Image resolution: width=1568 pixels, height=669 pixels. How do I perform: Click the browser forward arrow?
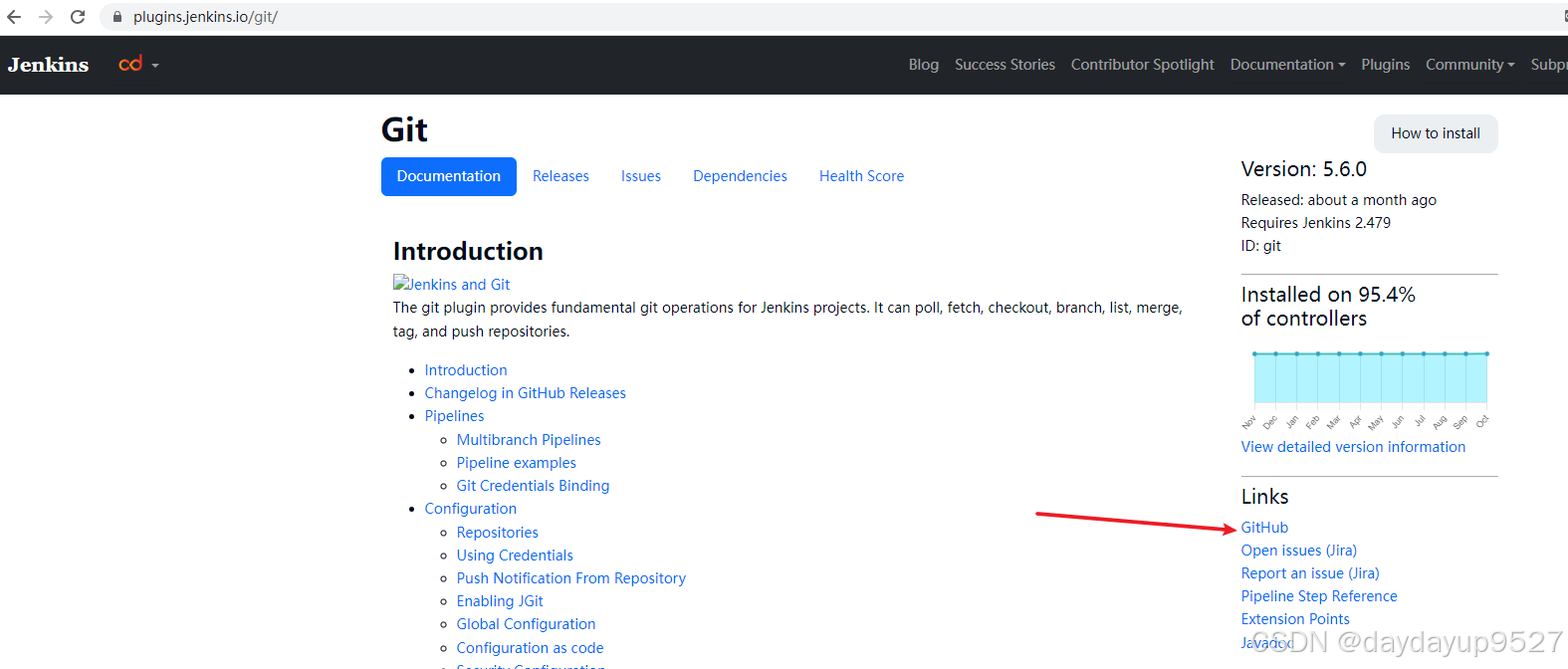(46, 17)
